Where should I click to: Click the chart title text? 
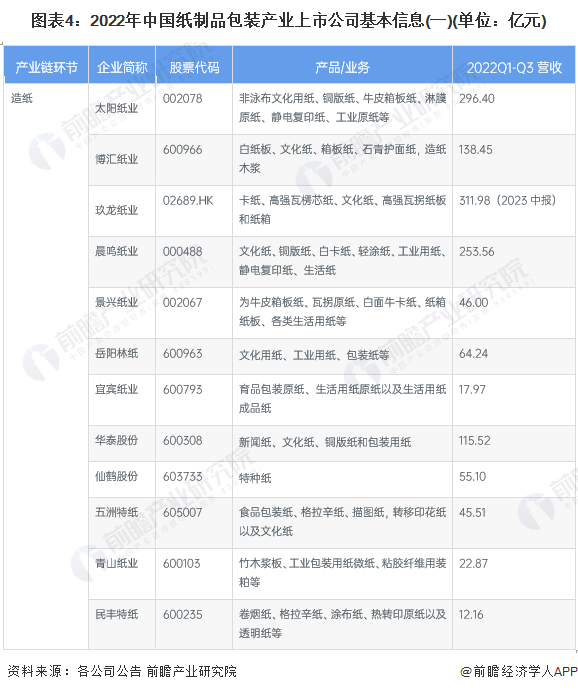click(x=289, y=20)
